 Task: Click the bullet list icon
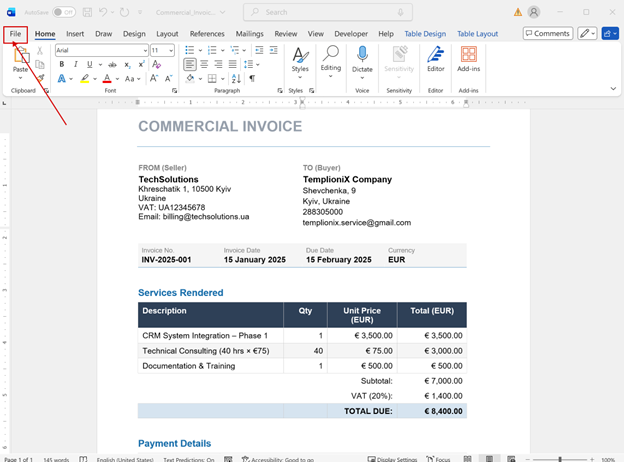tap(190, 50)
